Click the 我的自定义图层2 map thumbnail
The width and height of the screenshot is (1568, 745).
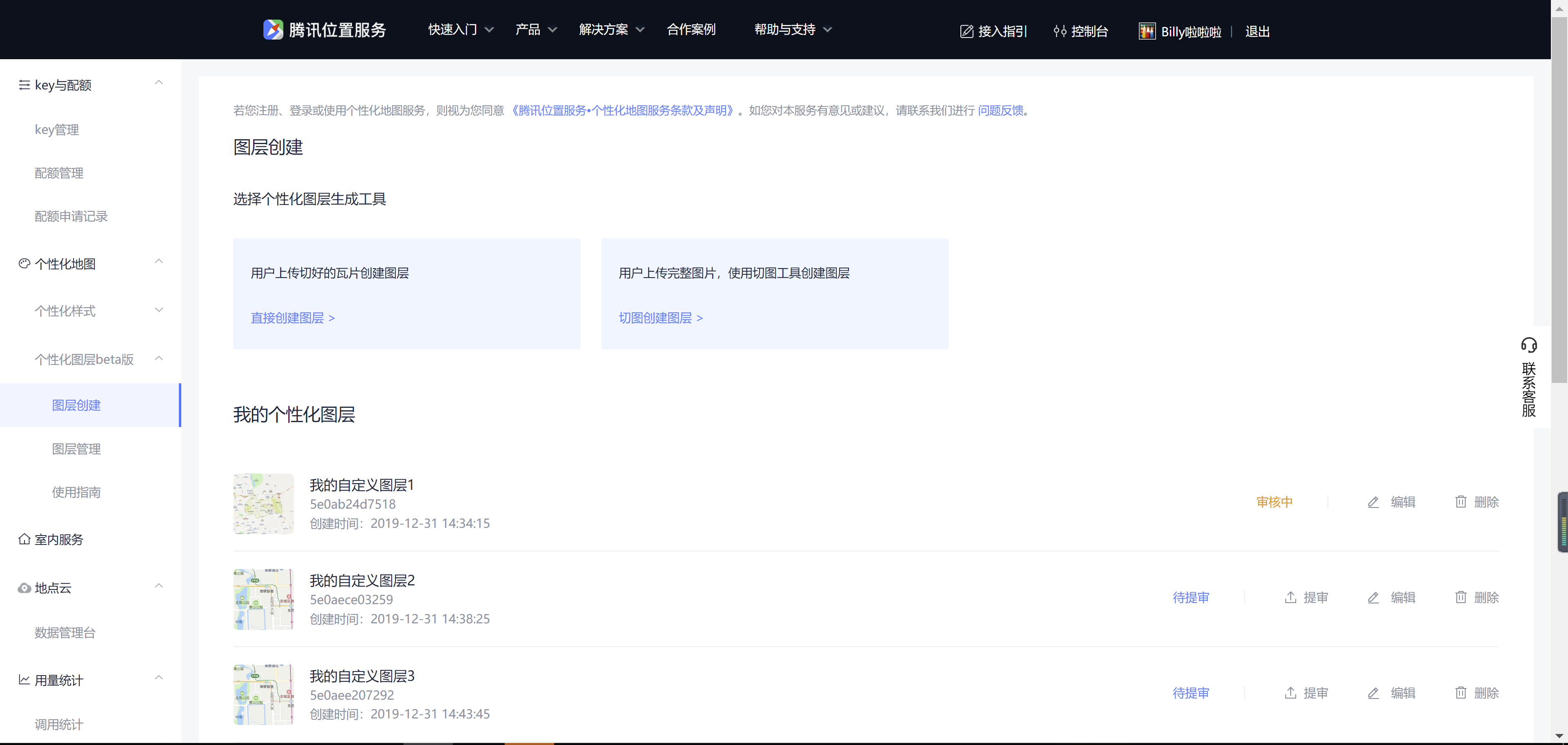pyautogui.click(x=263, y=599)
